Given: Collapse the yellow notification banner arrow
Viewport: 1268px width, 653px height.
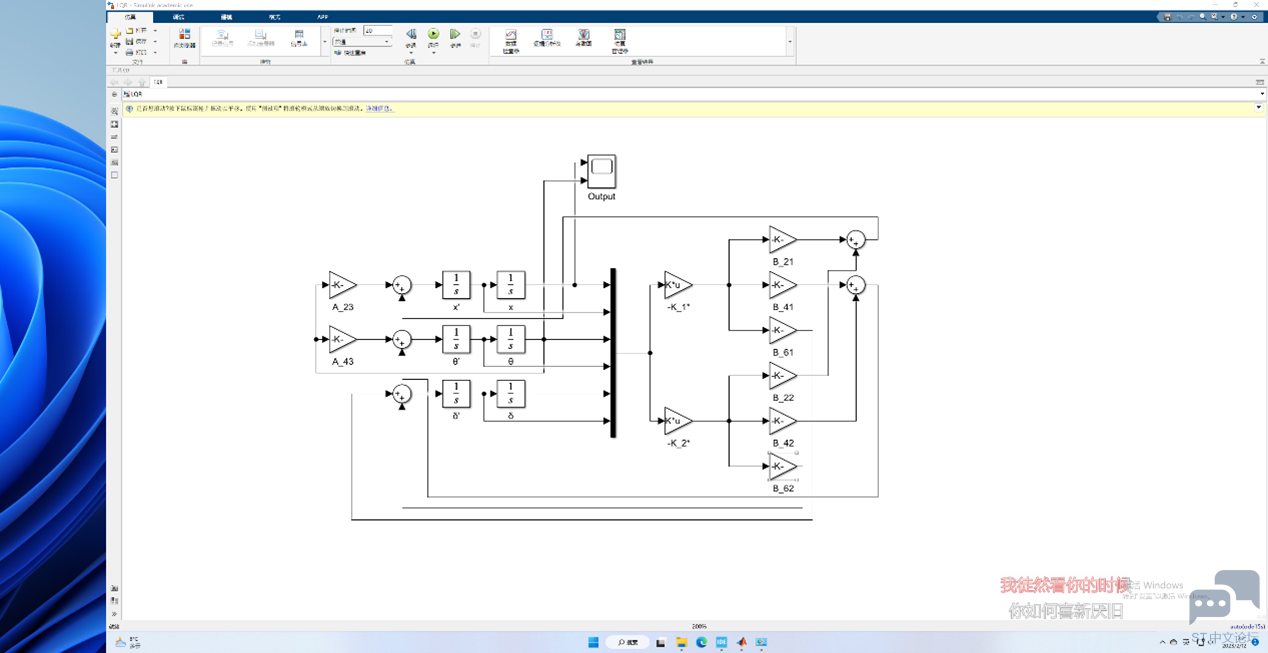Looking at the screenshot, I should tap(1259, 107).
